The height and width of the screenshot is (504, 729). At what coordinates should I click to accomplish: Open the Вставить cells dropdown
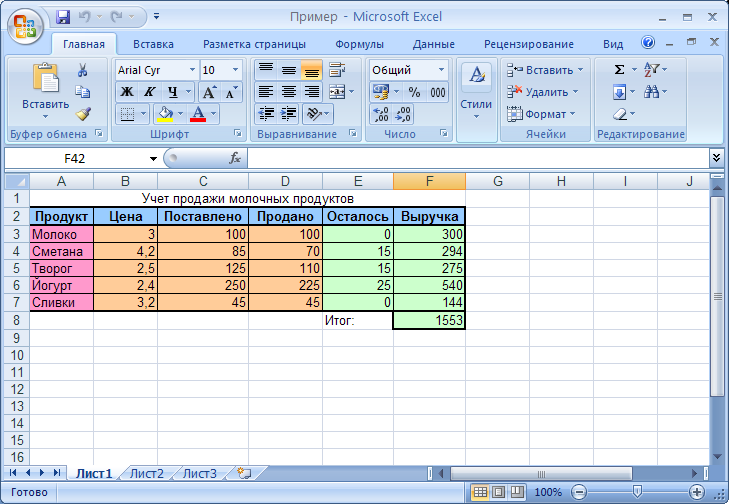click(544, 70)
